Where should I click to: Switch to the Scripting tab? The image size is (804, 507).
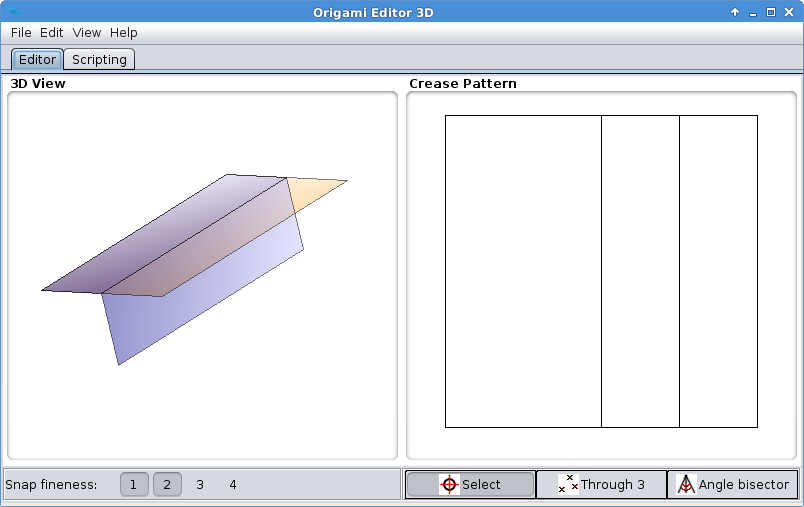tap(99, 59)
